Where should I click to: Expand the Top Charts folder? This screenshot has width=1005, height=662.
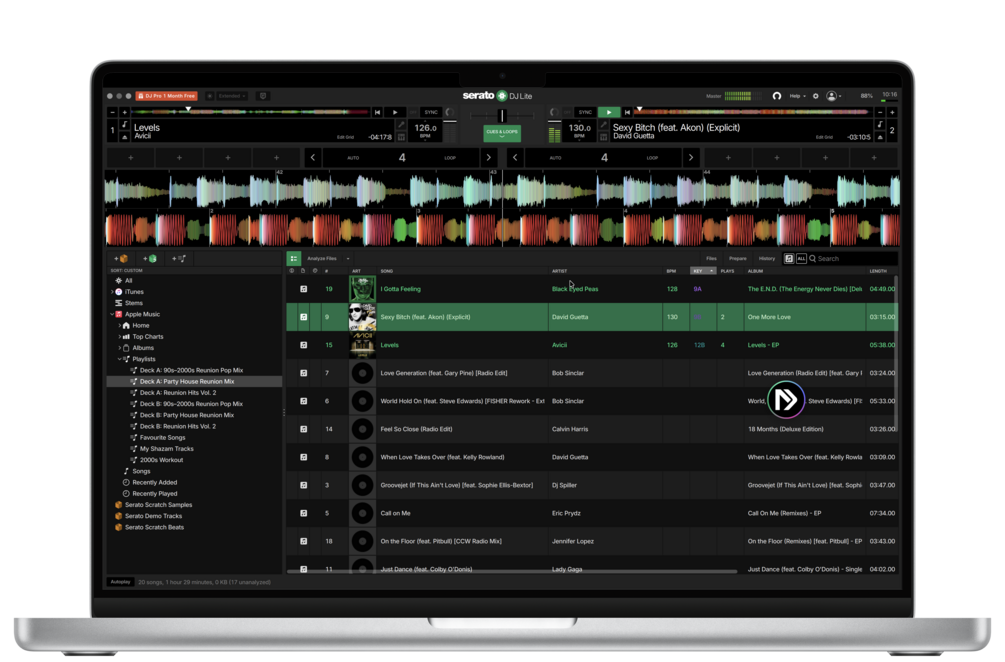click(x=119, y=336)
